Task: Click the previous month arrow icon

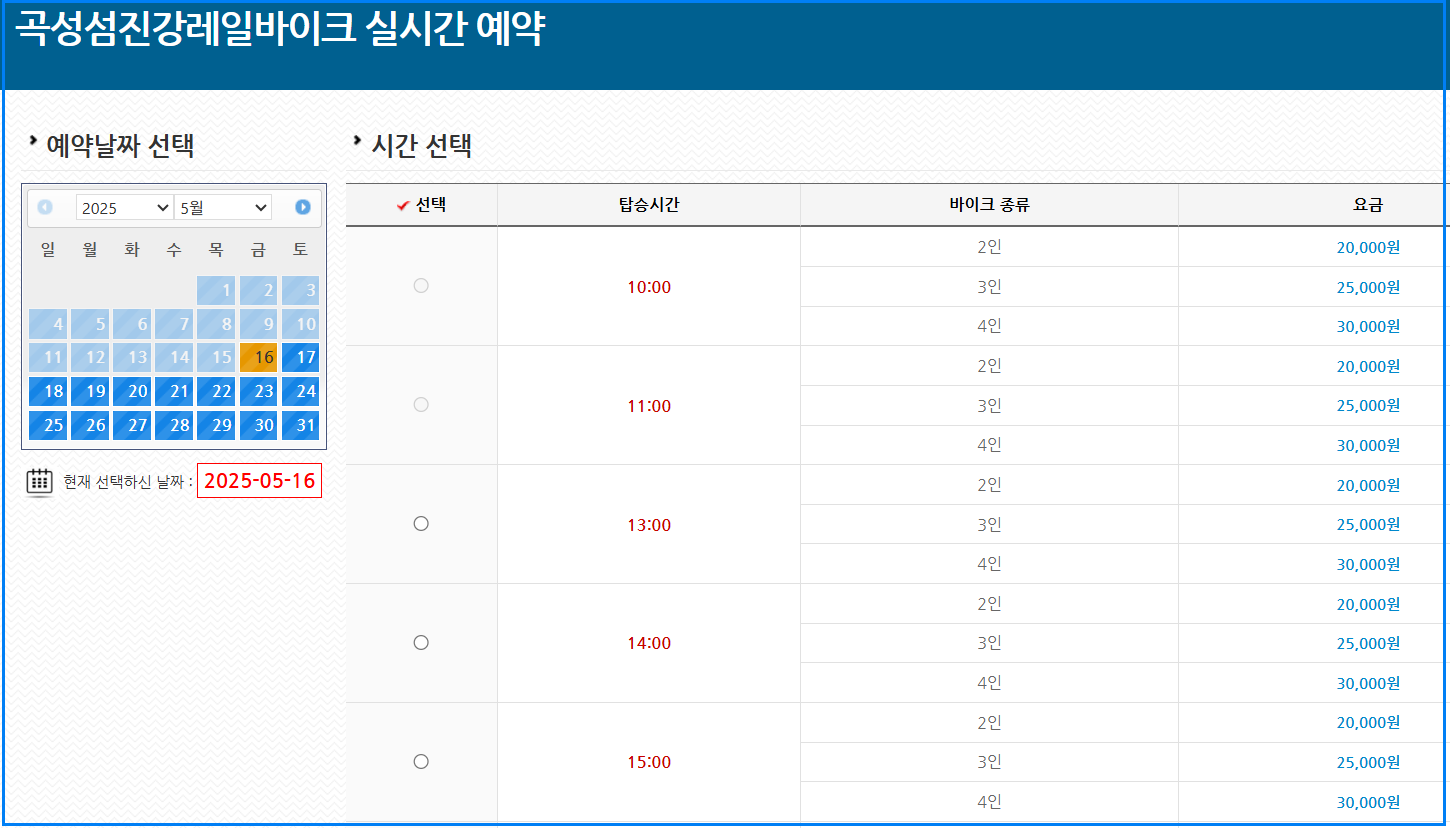Action: point(46,207)
